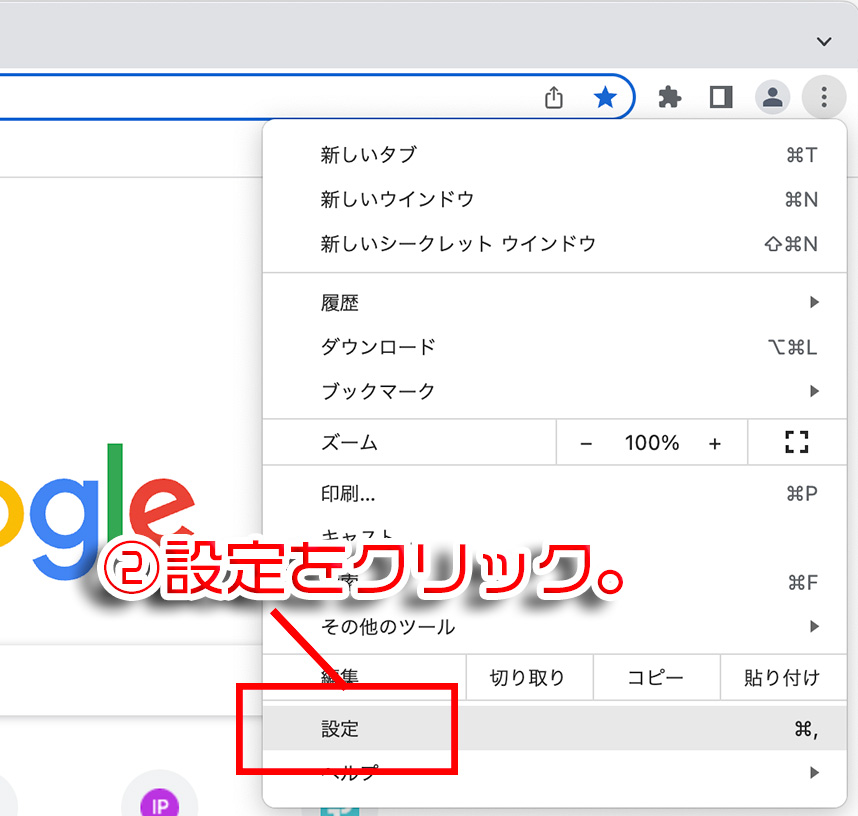Viewport: 858px width, 816px height.
Task: Expand the ブックマーク submenu
Action: 554,391
